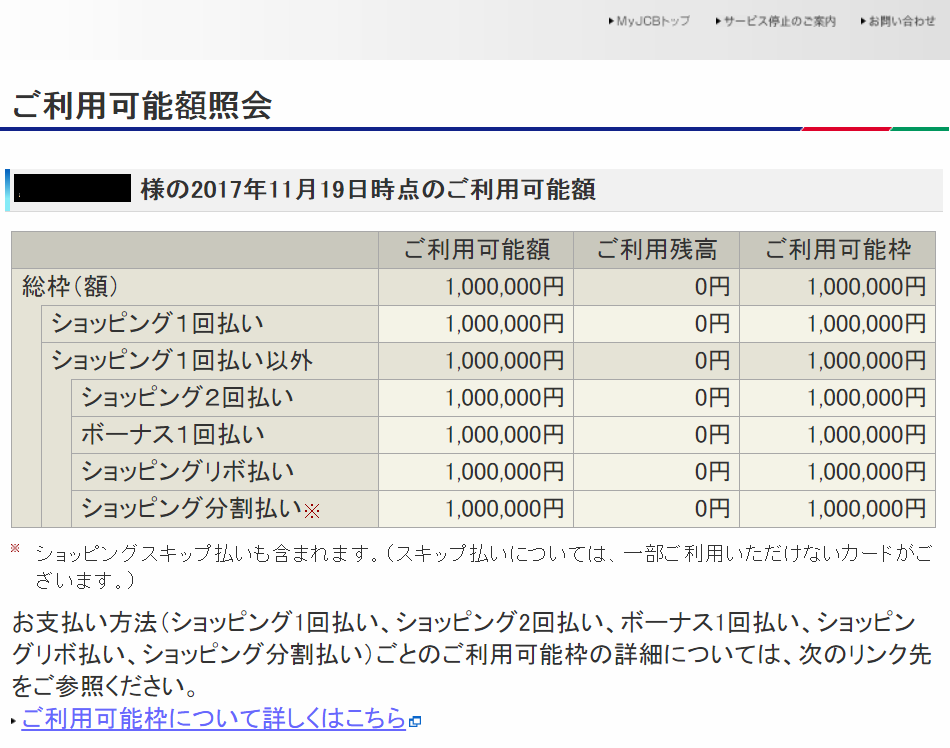950x748 pixels.
Task: Click external-link icon after 詳しくはこちら
Action: click(x=415, y=721)
